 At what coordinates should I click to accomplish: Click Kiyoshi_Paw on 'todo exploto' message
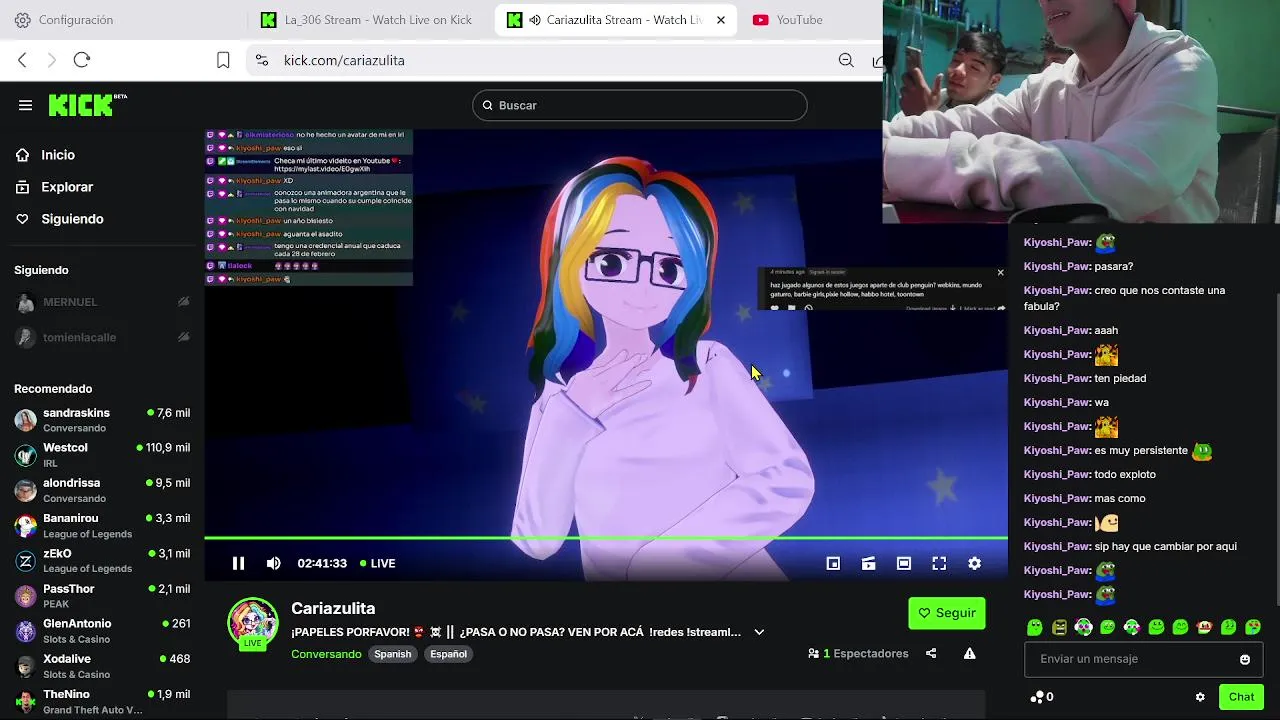tap(1057, 474)
